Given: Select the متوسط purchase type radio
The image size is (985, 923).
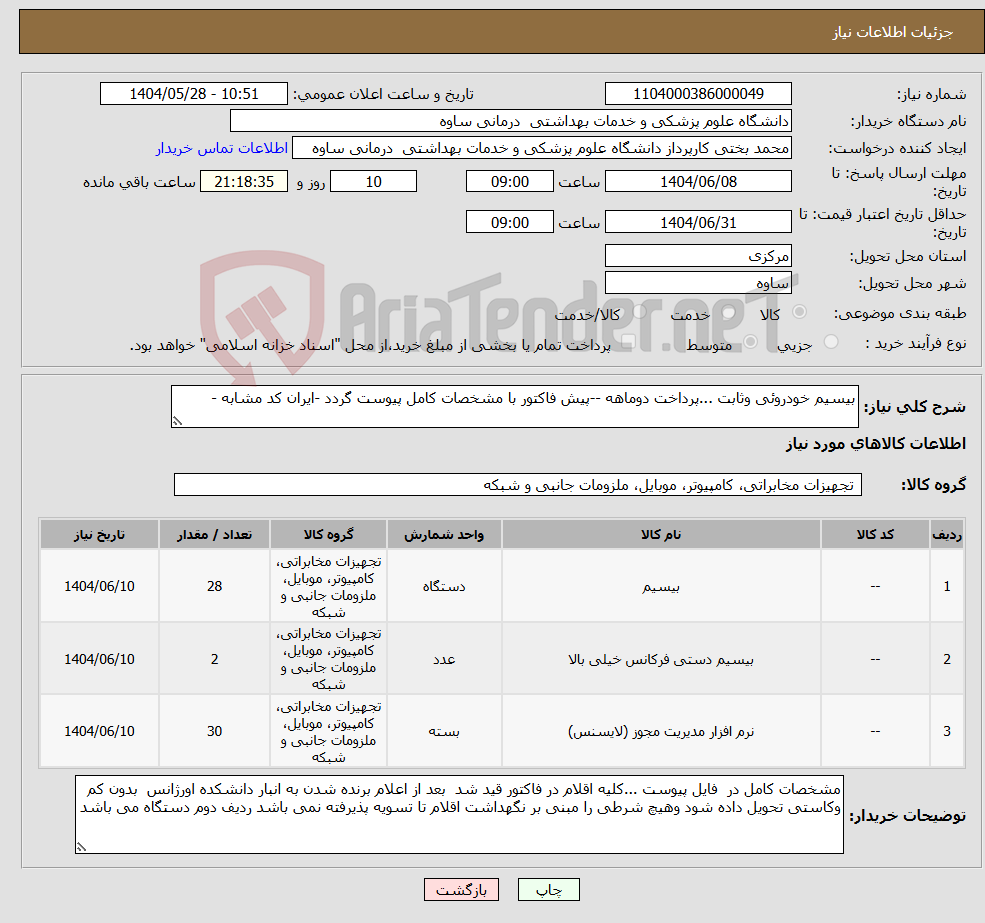Looking at the screenshot, I should pyautogui.click(x=750, y=342).
